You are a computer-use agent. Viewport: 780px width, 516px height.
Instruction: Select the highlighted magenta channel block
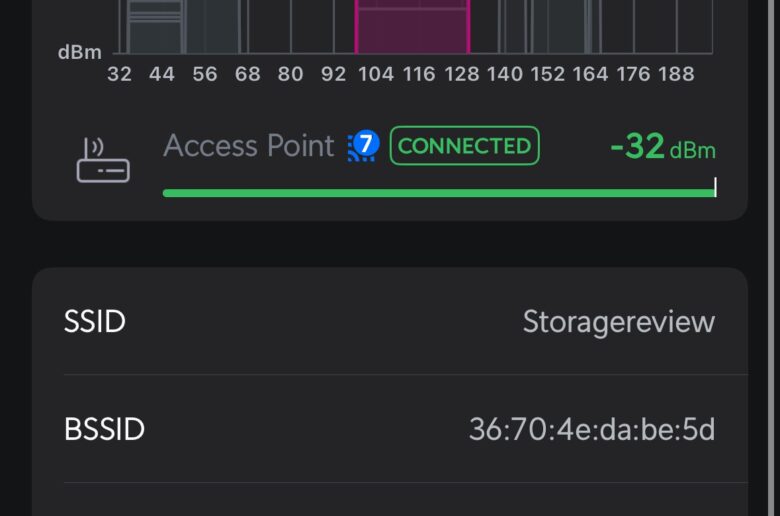[412, 26]
